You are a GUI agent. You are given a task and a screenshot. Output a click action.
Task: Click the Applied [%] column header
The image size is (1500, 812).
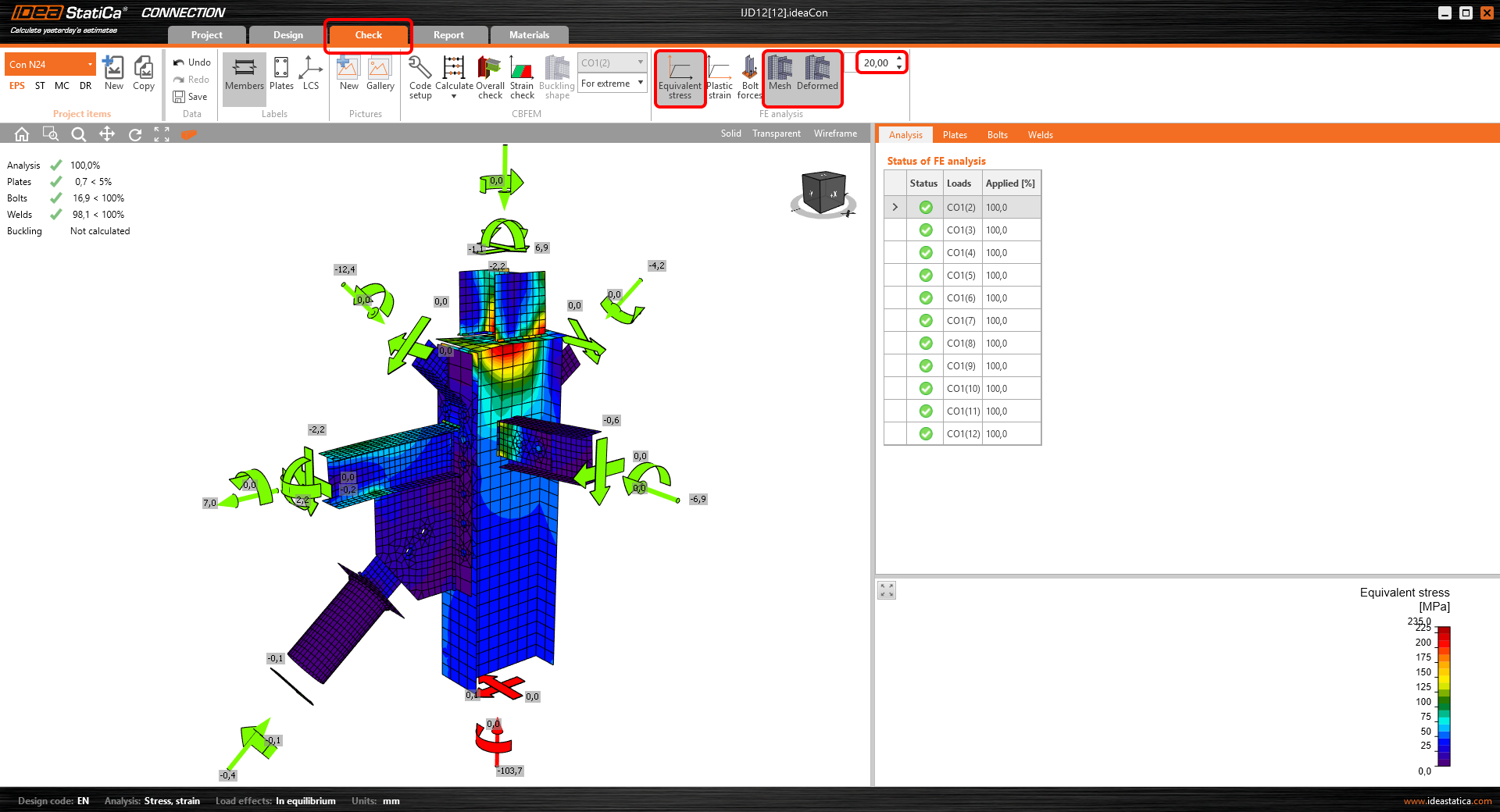click(x=1010, y=183)
